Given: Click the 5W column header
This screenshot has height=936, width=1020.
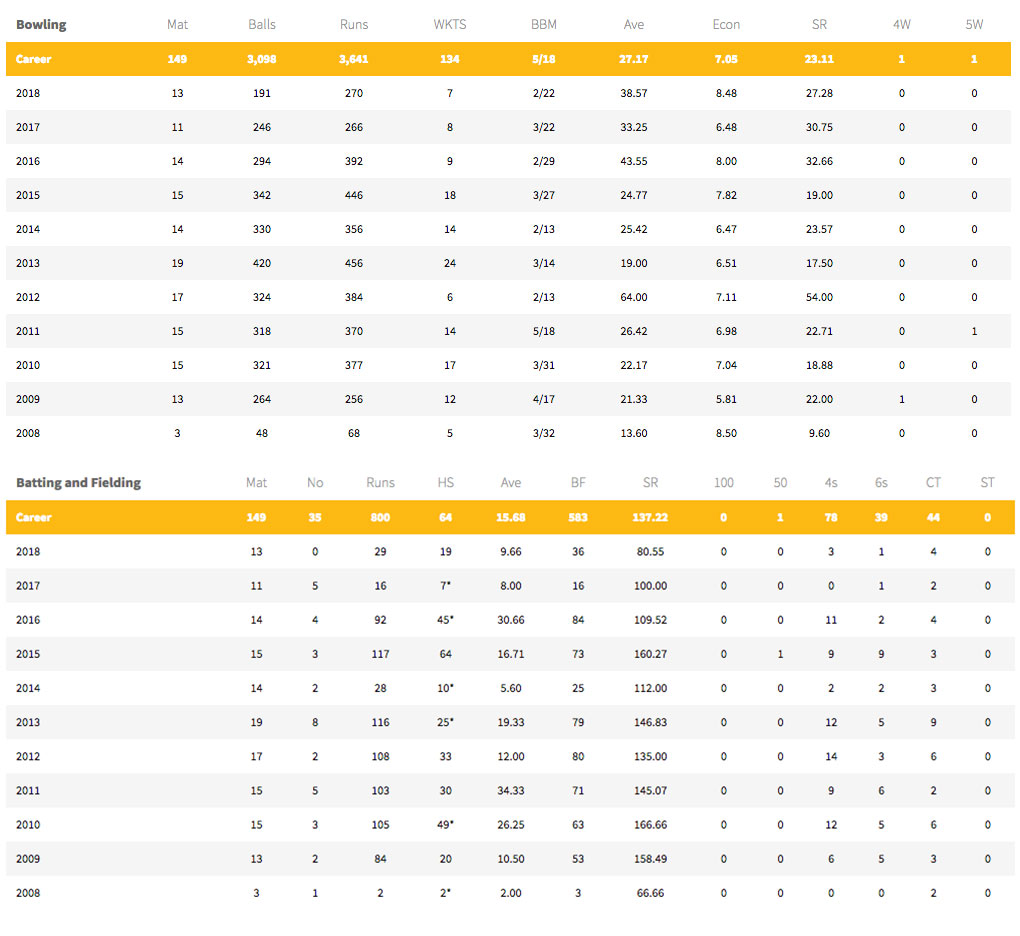Looking at the screenshot, I should coord(974,24).
